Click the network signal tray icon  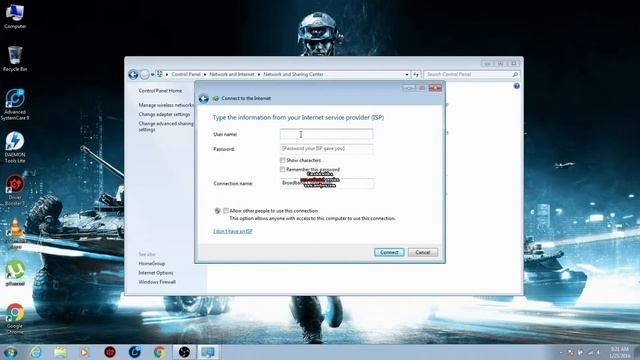click(x=591, y=352)
